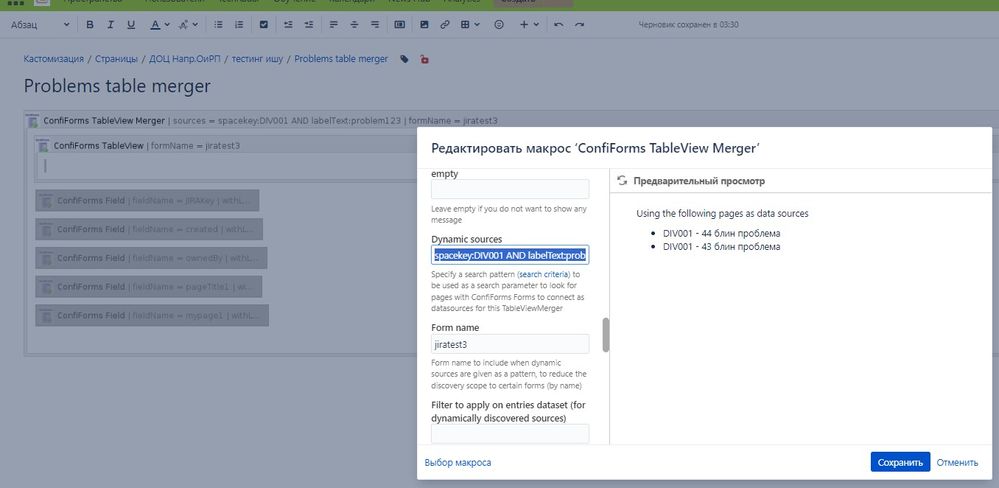Select ConfiForms TableView formName jiratest3 macro
This screenshot has height=488, width=999.
pos(147,146)
